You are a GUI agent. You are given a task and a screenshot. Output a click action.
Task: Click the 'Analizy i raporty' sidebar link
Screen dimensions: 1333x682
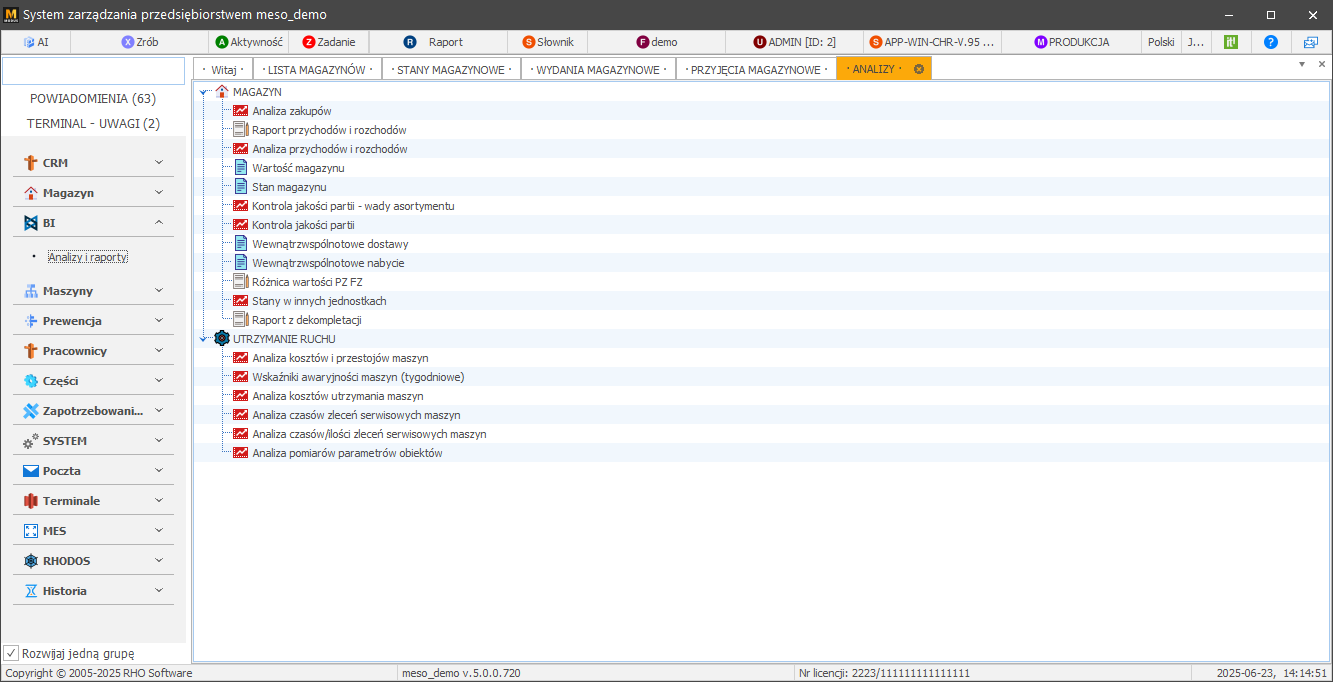click(88, 257)
